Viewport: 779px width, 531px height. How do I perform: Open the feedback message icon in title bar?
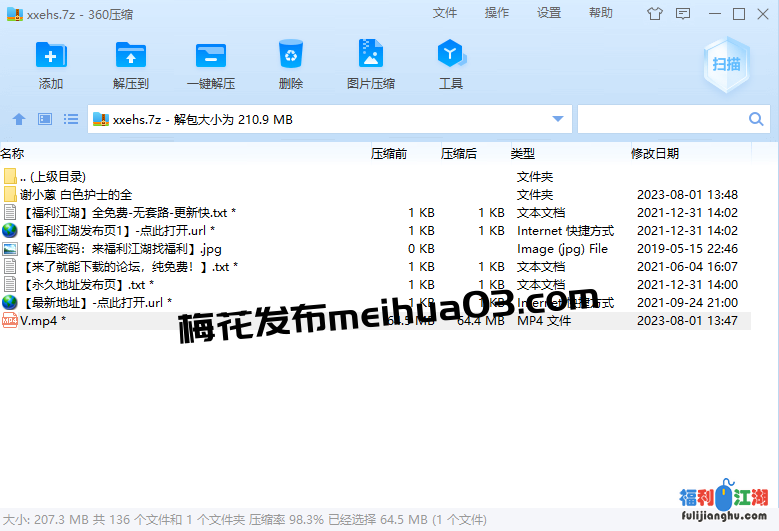683,14
